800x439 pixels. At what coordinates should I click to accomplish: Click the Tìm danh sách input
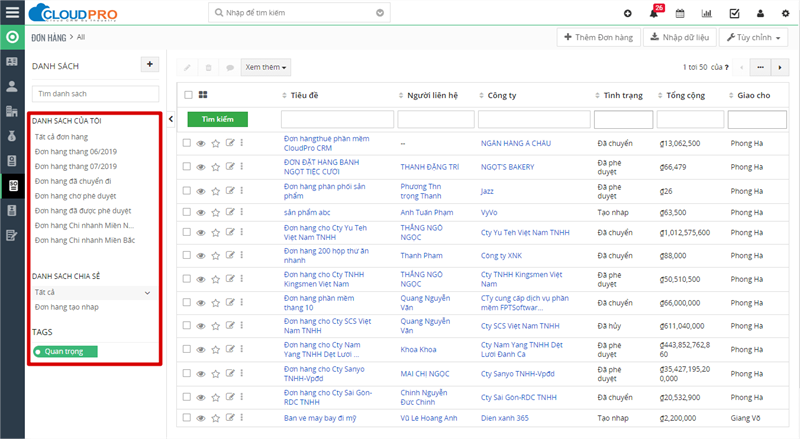(95, 93)
